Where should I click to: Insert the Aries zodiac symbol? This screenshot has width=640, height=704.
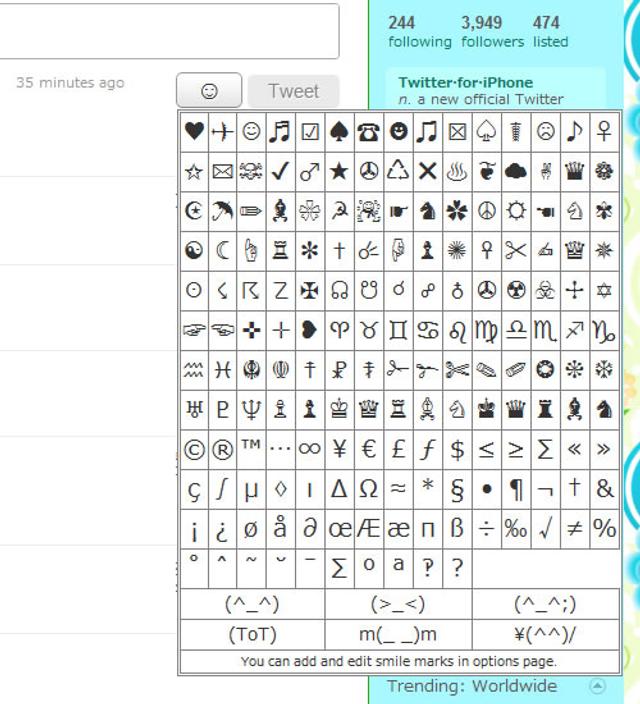(x=340, y=330)
